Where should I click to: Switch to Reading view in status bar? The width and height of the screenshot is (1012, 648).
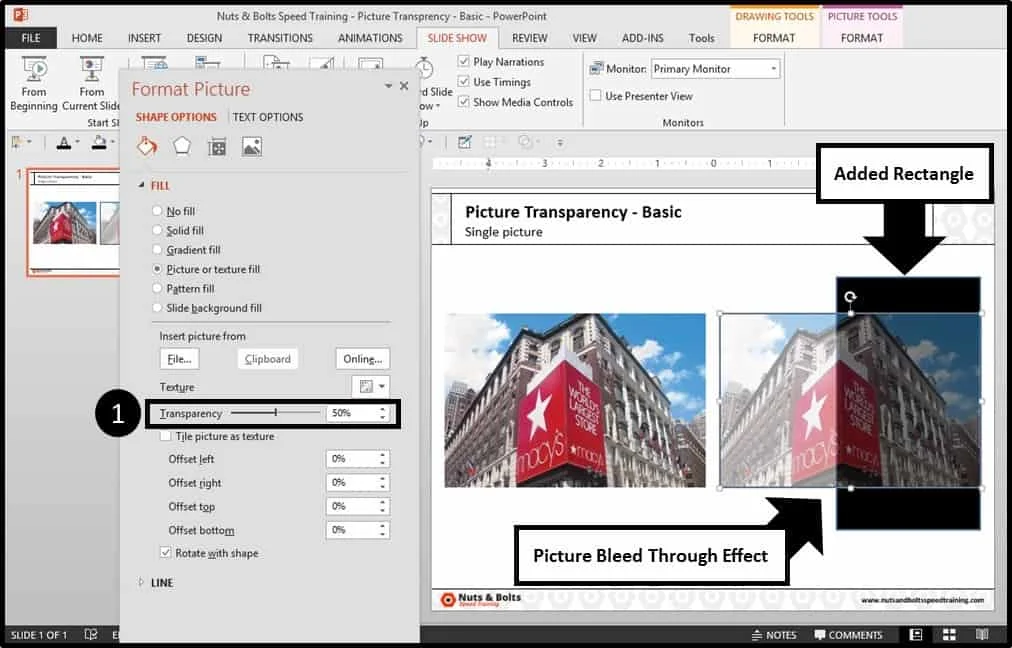(982, 635)
